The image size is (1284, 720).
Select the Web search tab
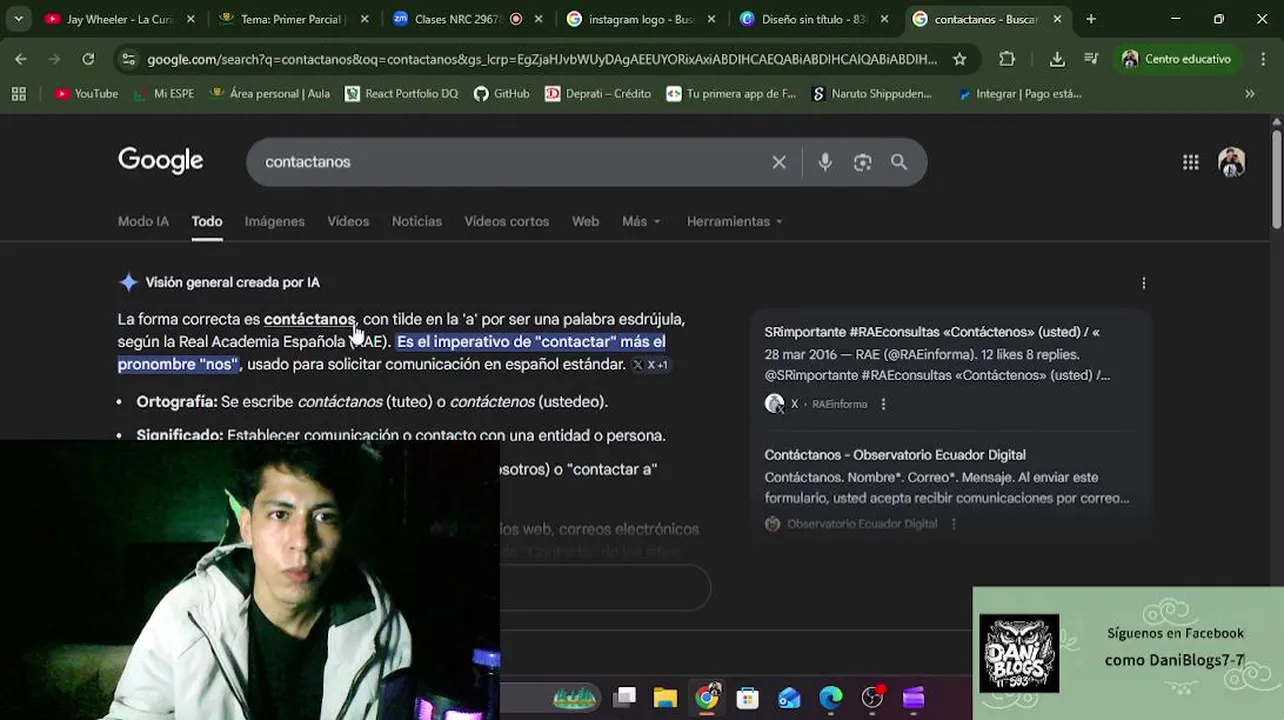(585, 221)
